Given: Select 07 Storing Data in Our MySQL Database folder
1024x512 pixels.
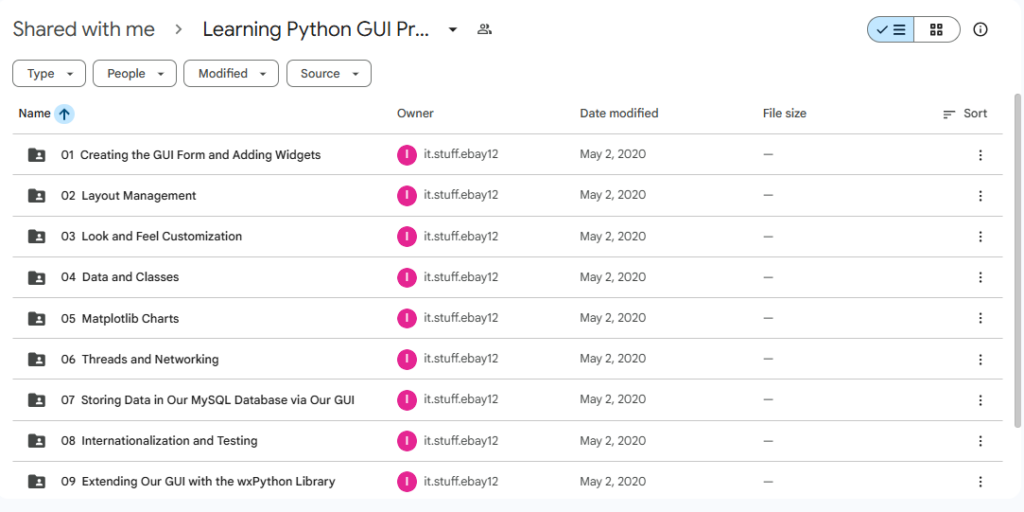Looking at the screenshot, I should 217,400.
